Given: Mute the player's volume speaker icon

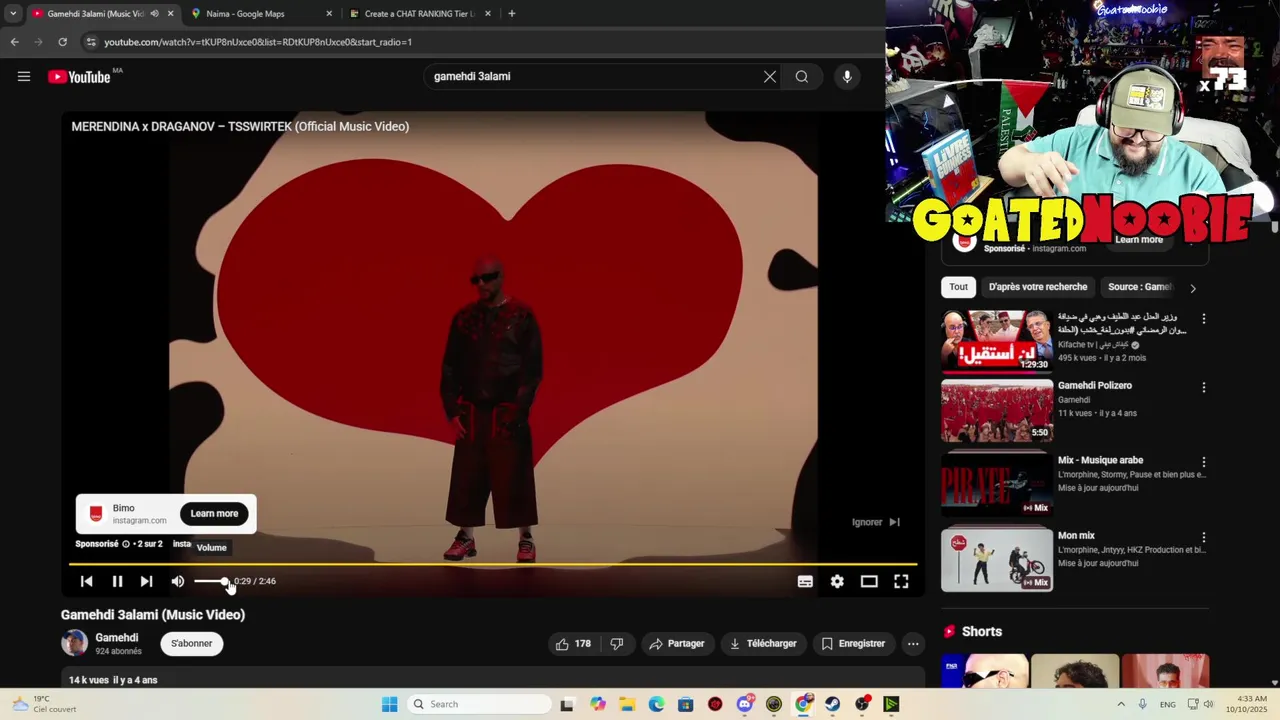Looking at the screenshot, I should (x=178, y=581).
